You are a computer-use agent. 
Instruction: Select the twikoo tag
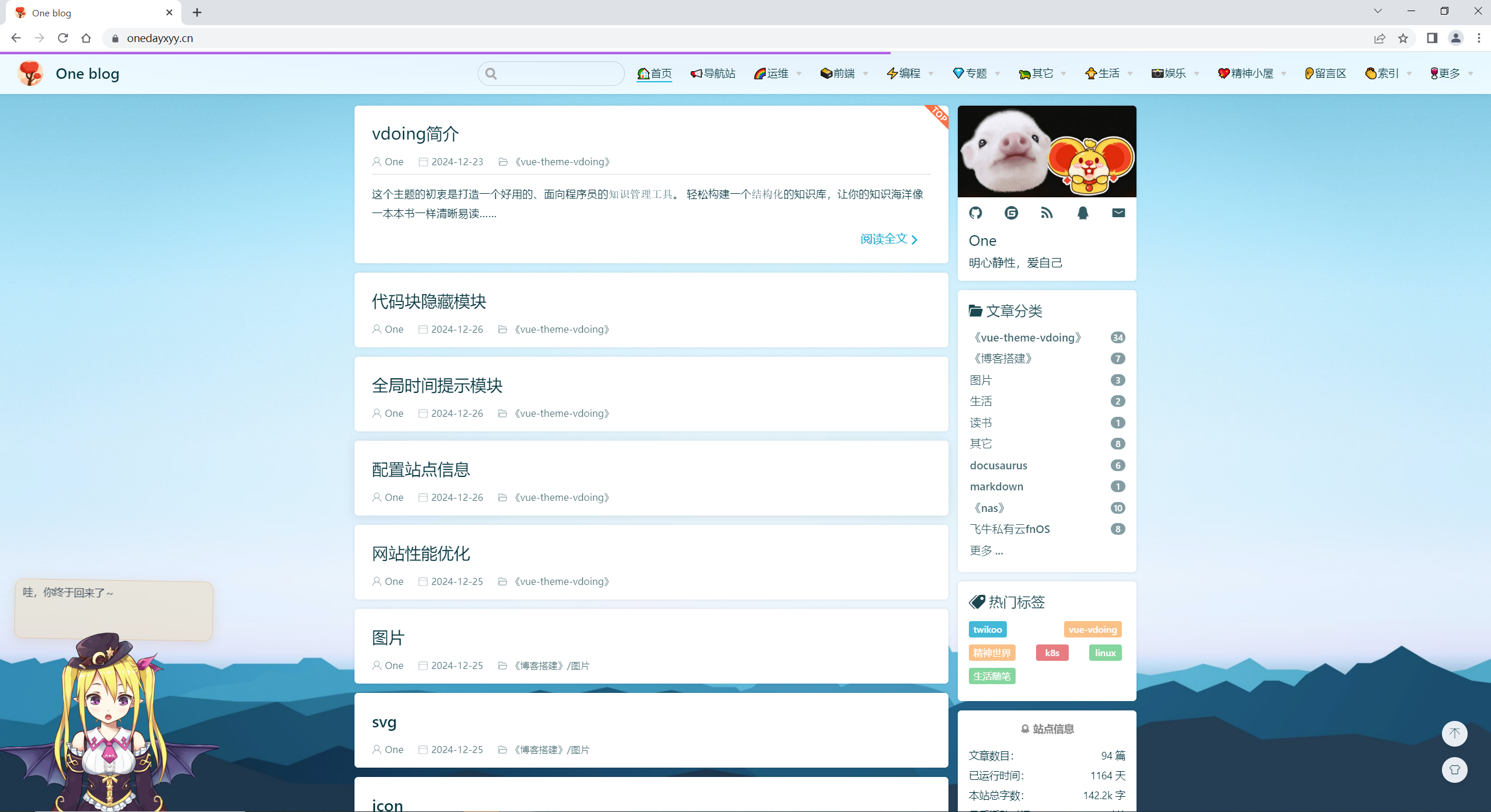(987, 629)
